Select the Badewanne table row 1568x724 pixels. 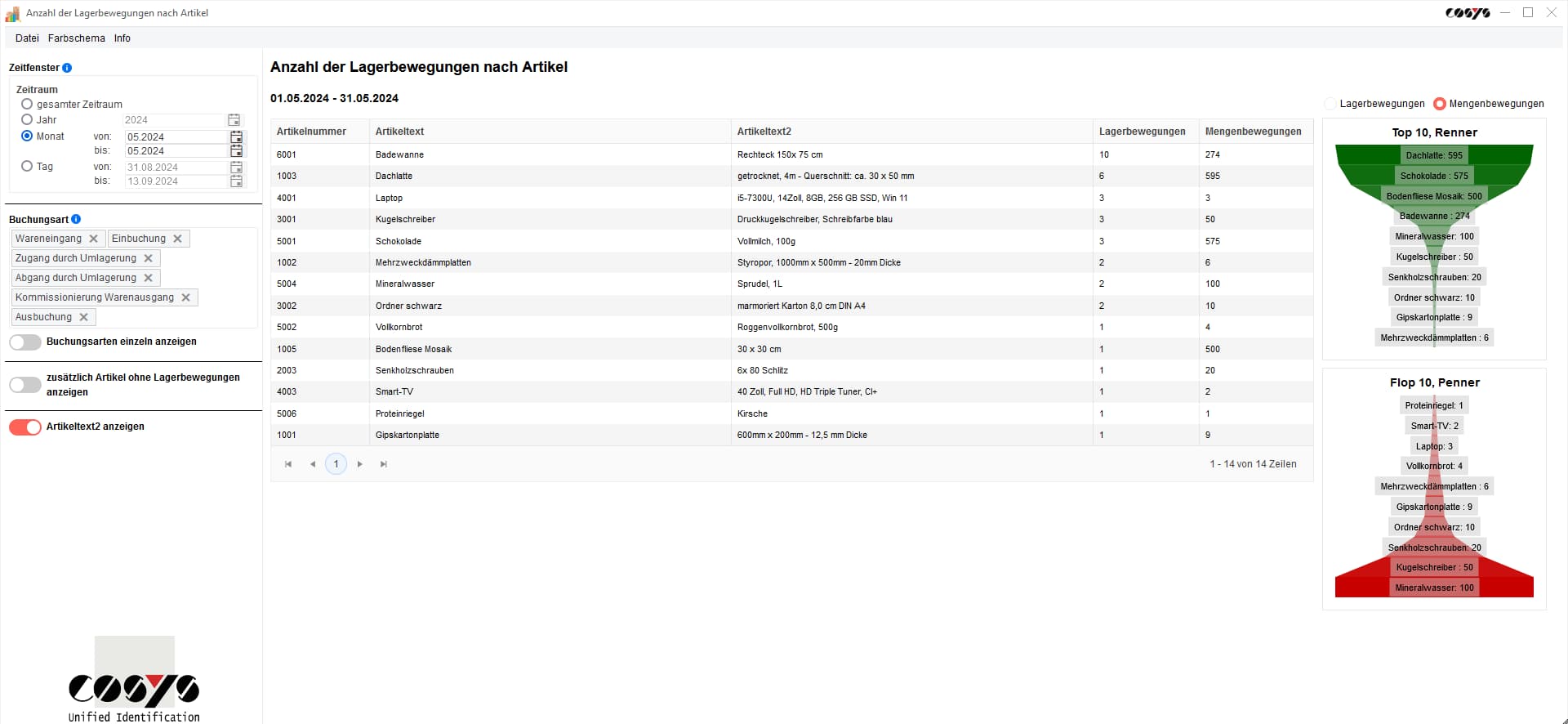(x=791, y=154)
